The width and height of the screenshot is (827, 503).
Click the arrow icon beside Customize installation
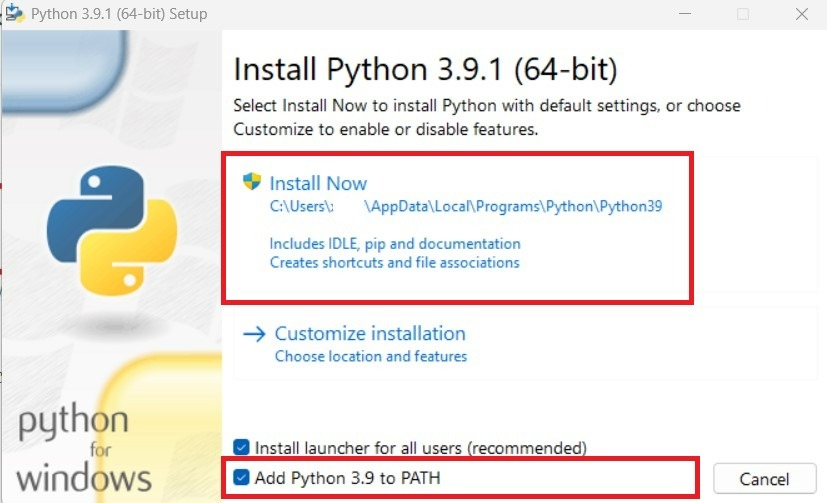click(253, 333)
